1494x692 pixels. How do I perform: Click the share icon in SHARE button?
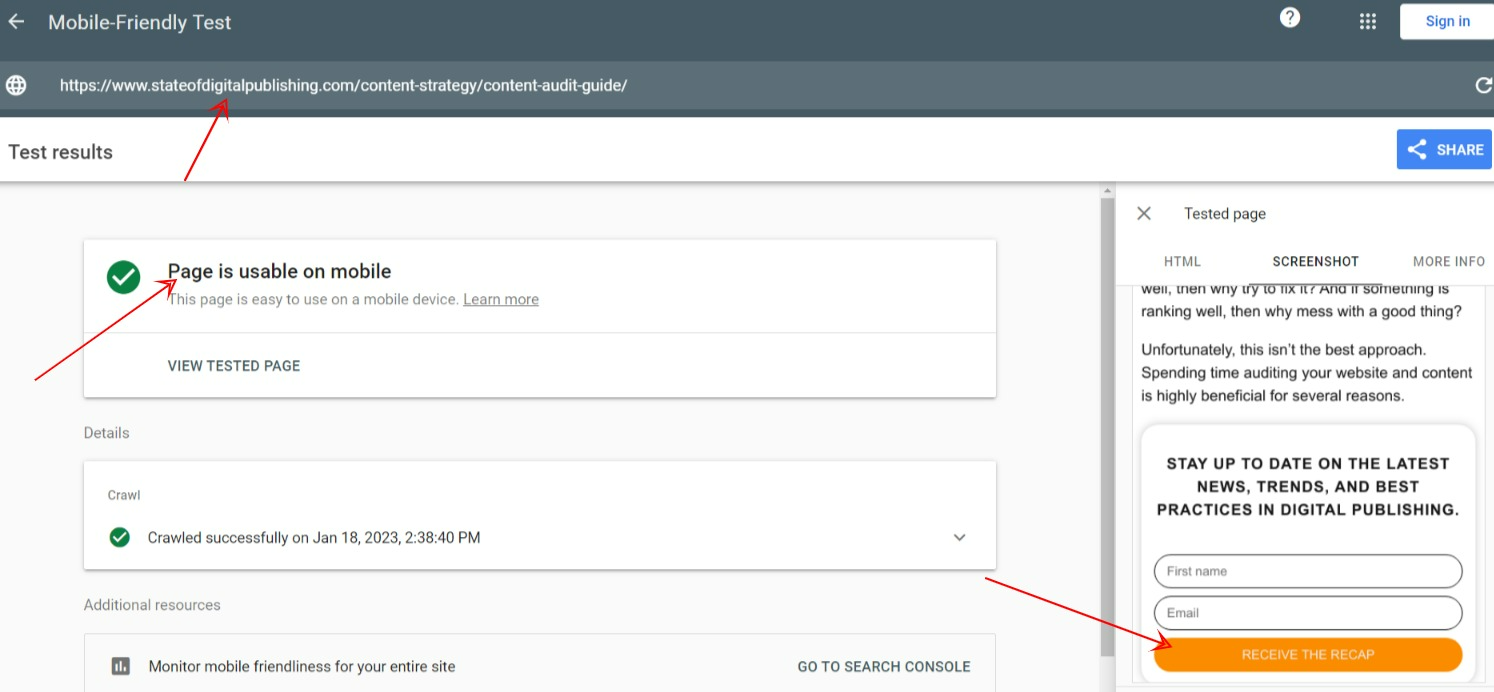click(x=1416, y=150)
